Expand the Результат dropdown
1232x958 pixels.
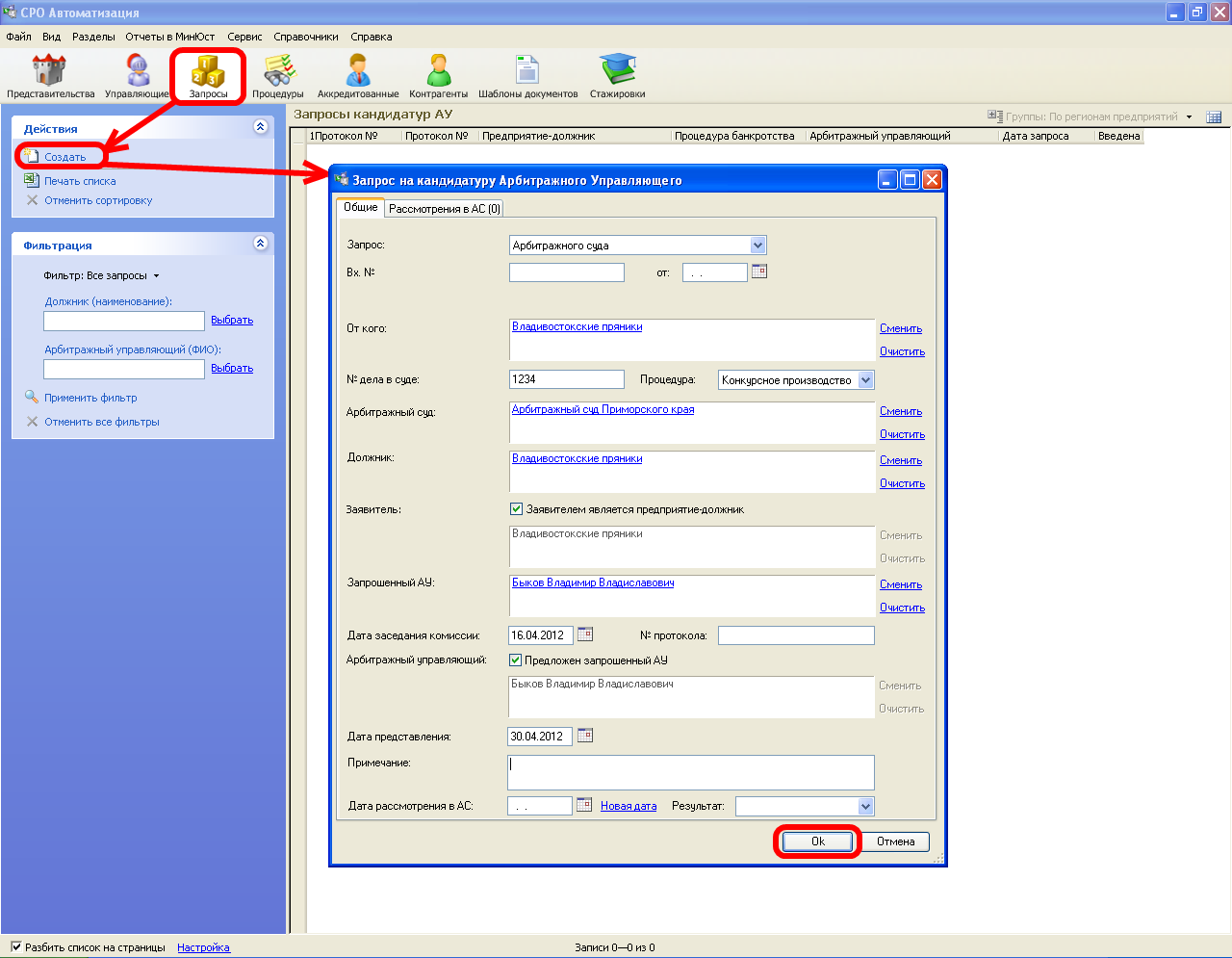tap(865, 807)
